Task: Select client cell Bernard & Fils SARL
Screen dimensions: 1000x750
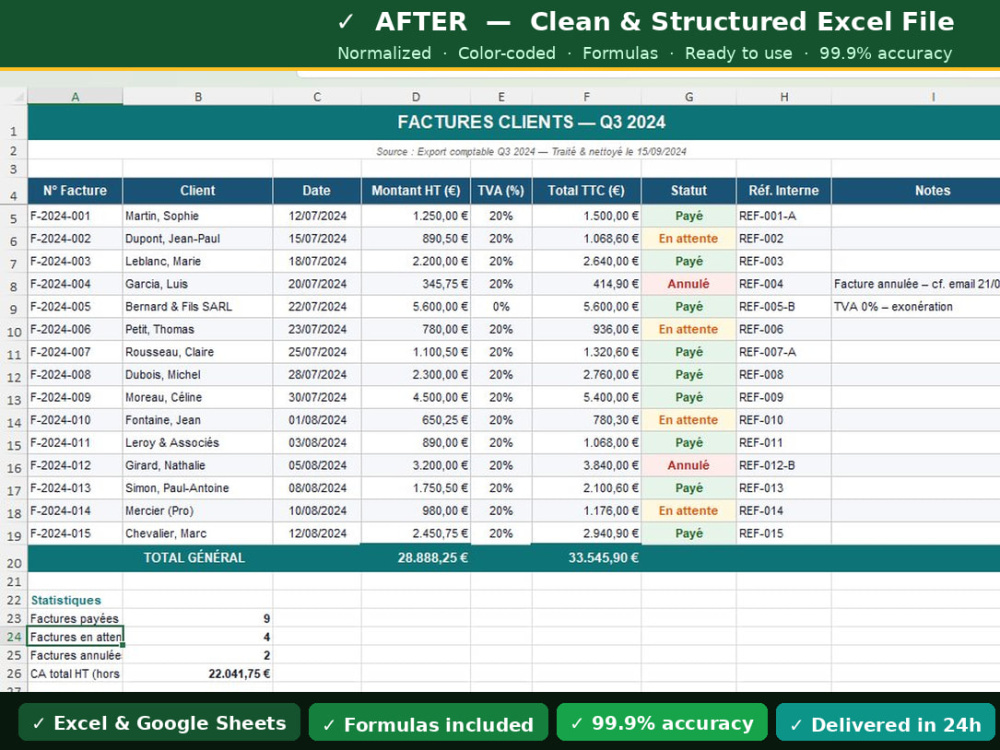Action: click(198, 307)
